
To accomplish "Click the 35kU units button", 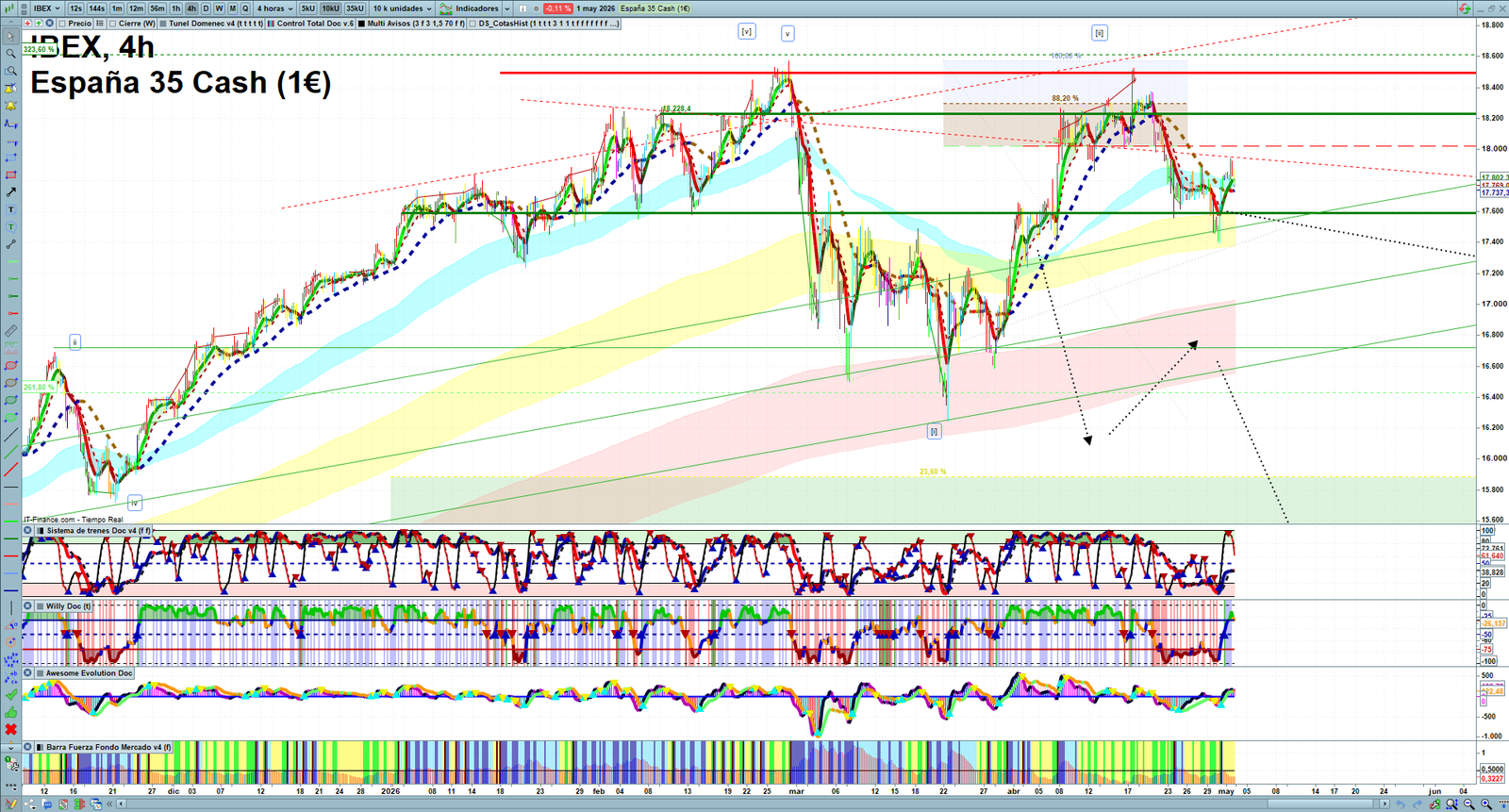I will (x=355, y=8).
